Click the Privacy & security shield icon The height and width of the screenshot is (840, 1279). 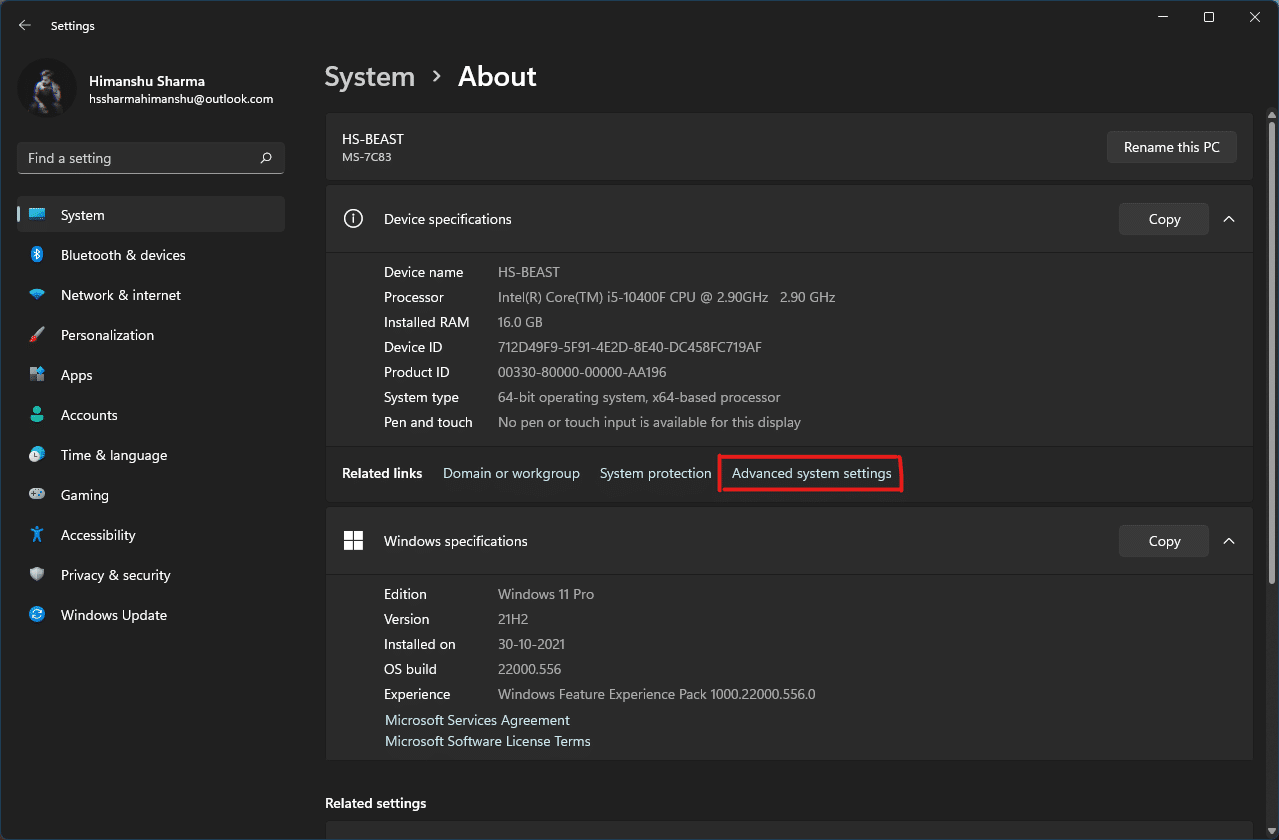tap(37, 575)
